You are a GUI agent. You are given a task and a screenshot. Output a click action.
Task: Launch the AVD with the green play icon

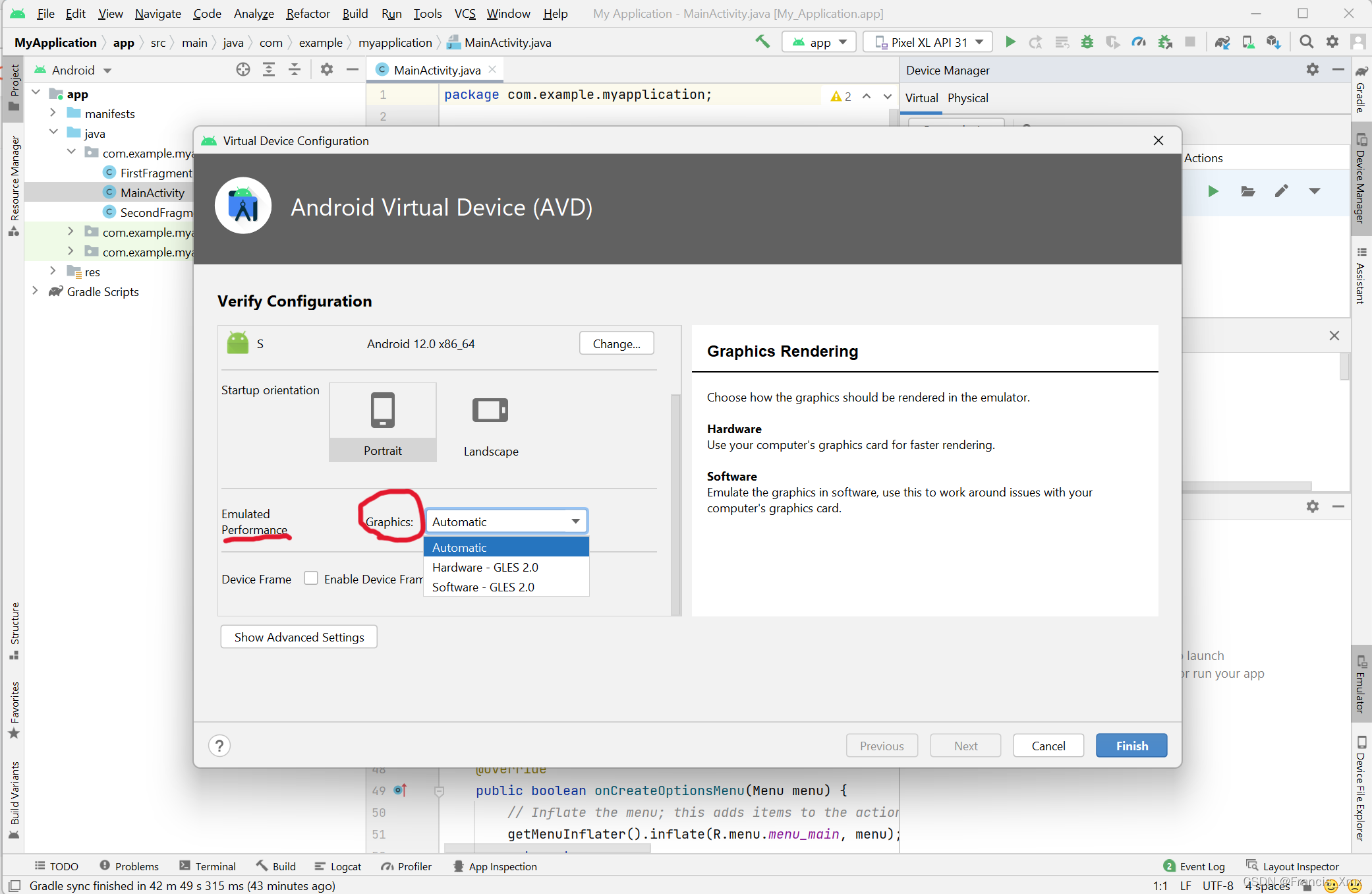point(1213,191)
